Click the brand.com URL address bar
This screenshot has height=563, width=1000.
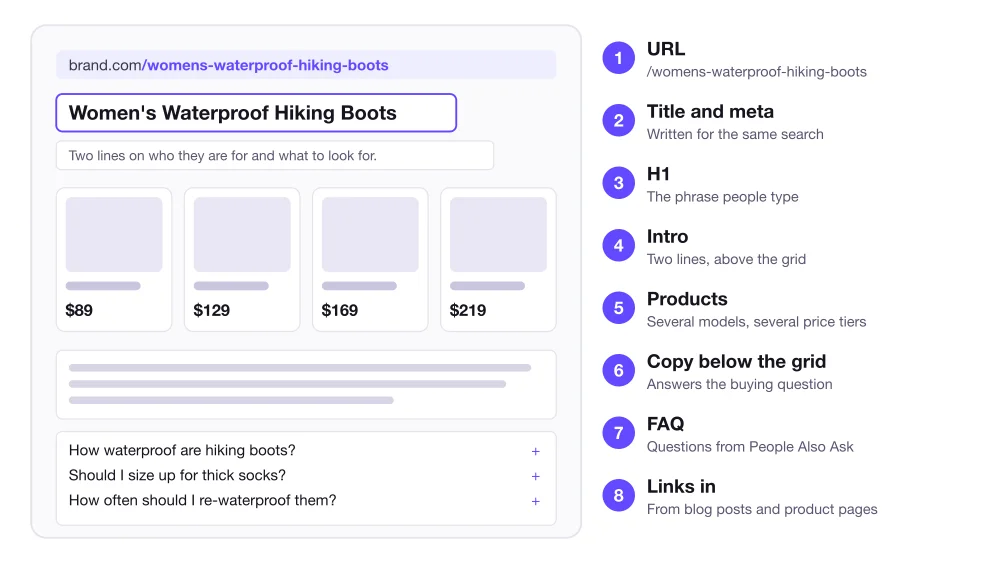click(x=306, y=65)
